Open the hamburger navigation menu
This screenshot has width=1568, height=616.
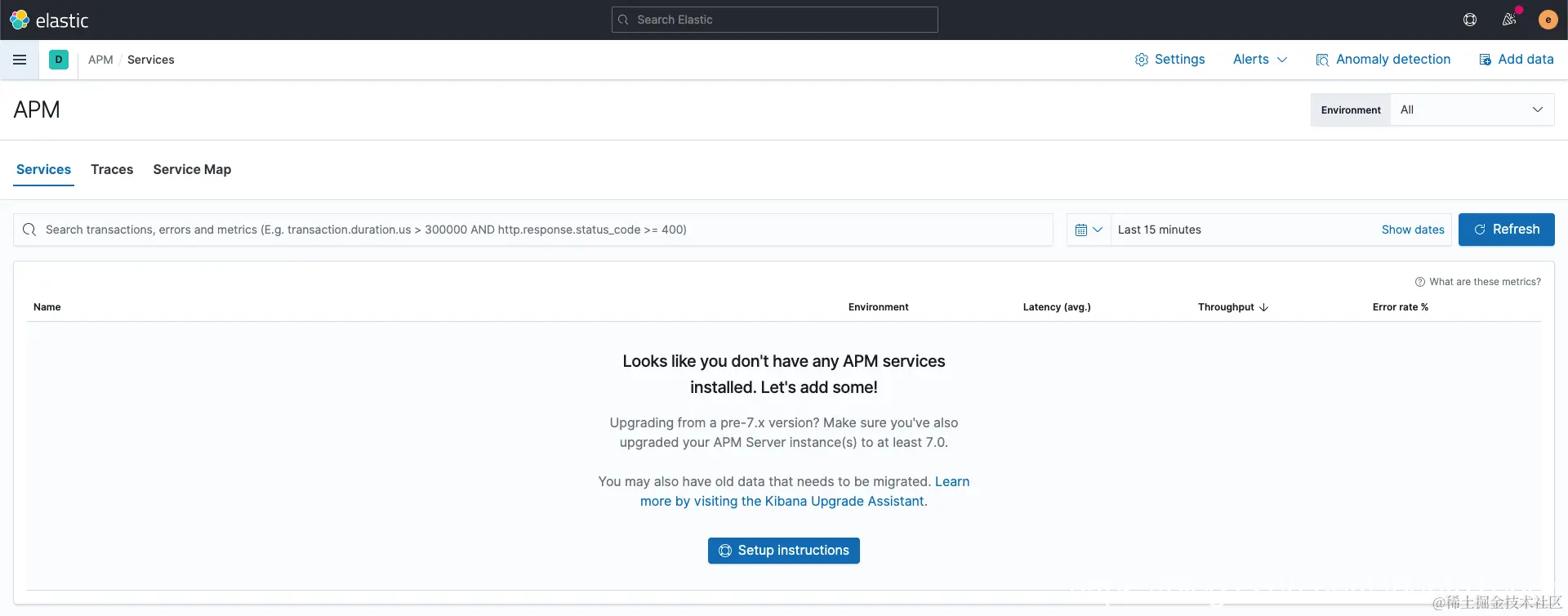coord(20,60)
